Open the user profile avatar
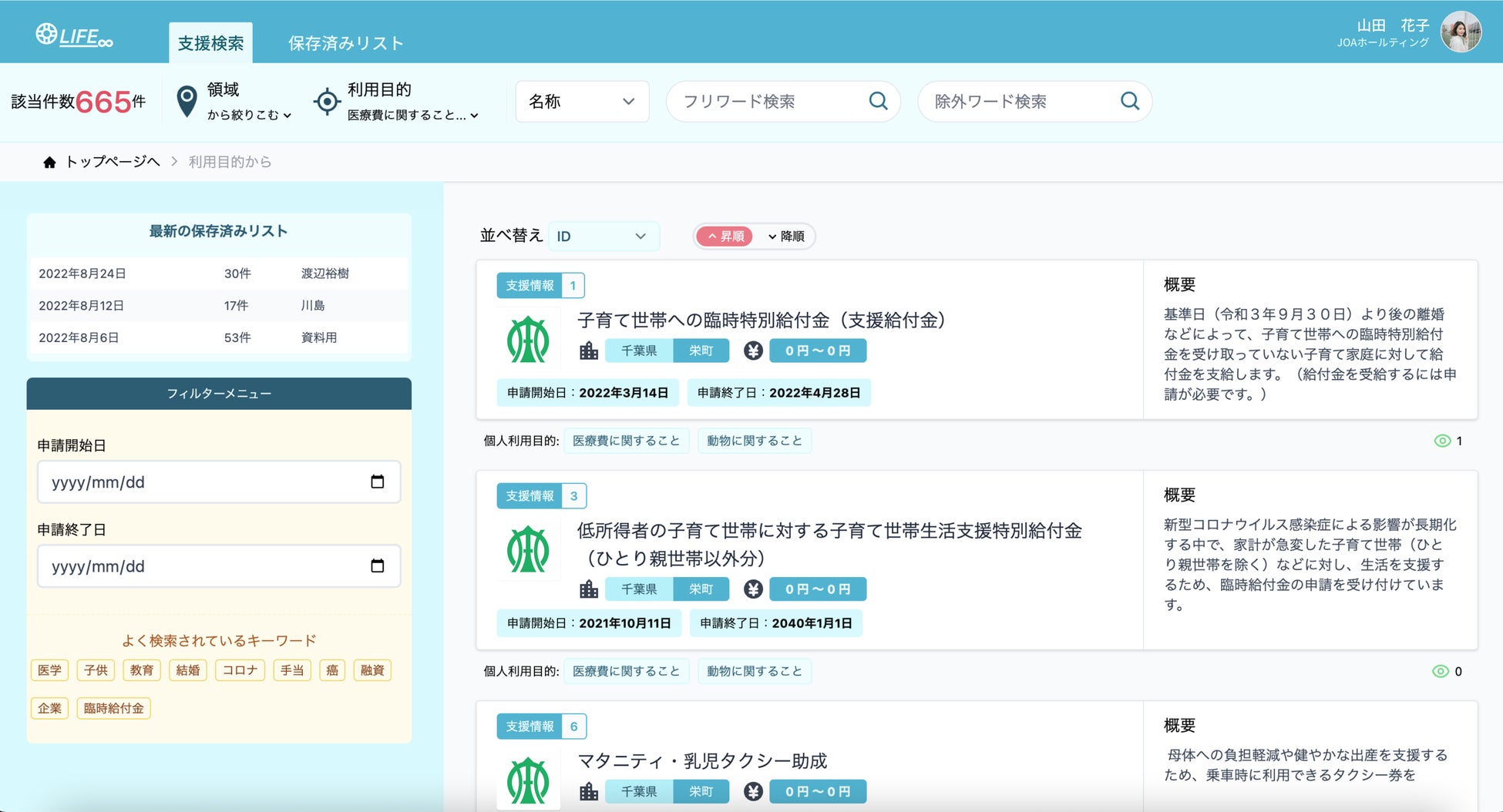Image resolution: width=1503 pixels, height=812 pixels. pos(1461,32)
